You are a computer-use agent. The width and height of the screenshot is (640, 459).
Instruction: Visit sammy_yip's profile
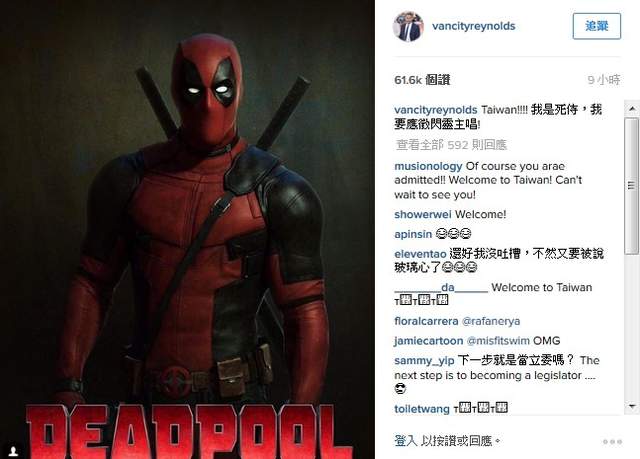point(424,361)
